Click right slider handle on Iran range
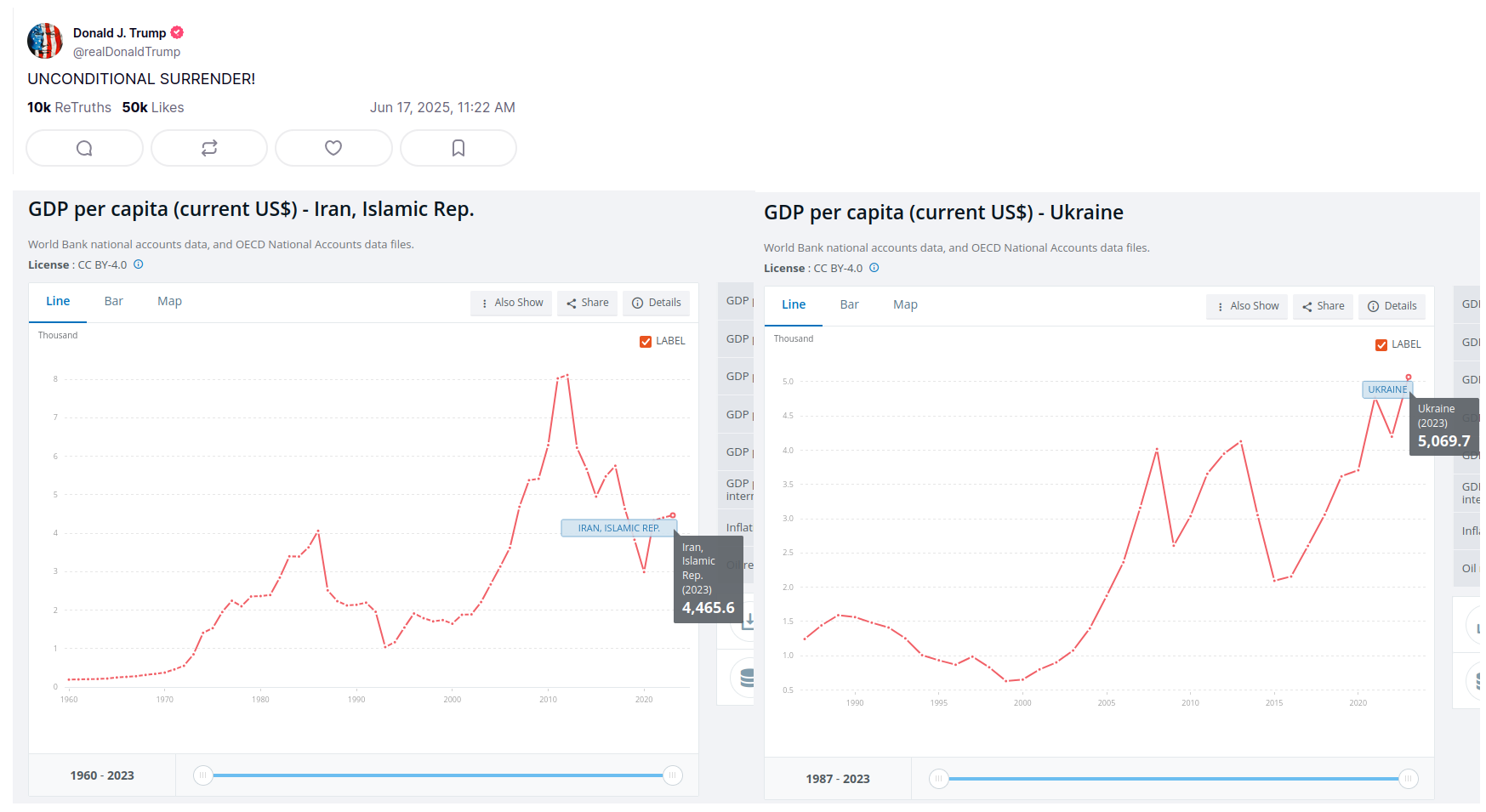This screenshot has height=812, width=1486. (673, 775)
